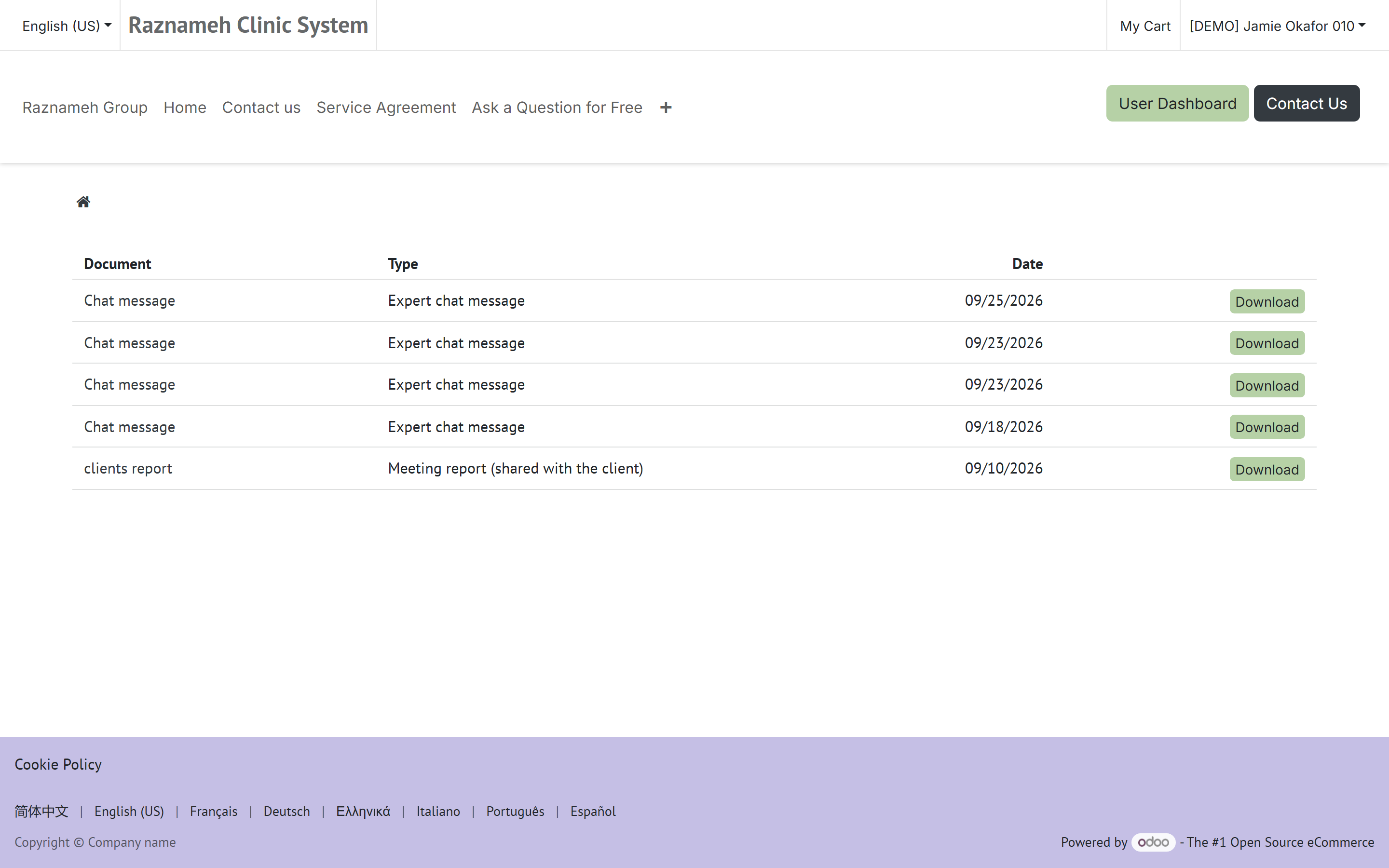1389x868 pixels.
Task: Switch language to Deutsch
Action: tap(286, 811)
